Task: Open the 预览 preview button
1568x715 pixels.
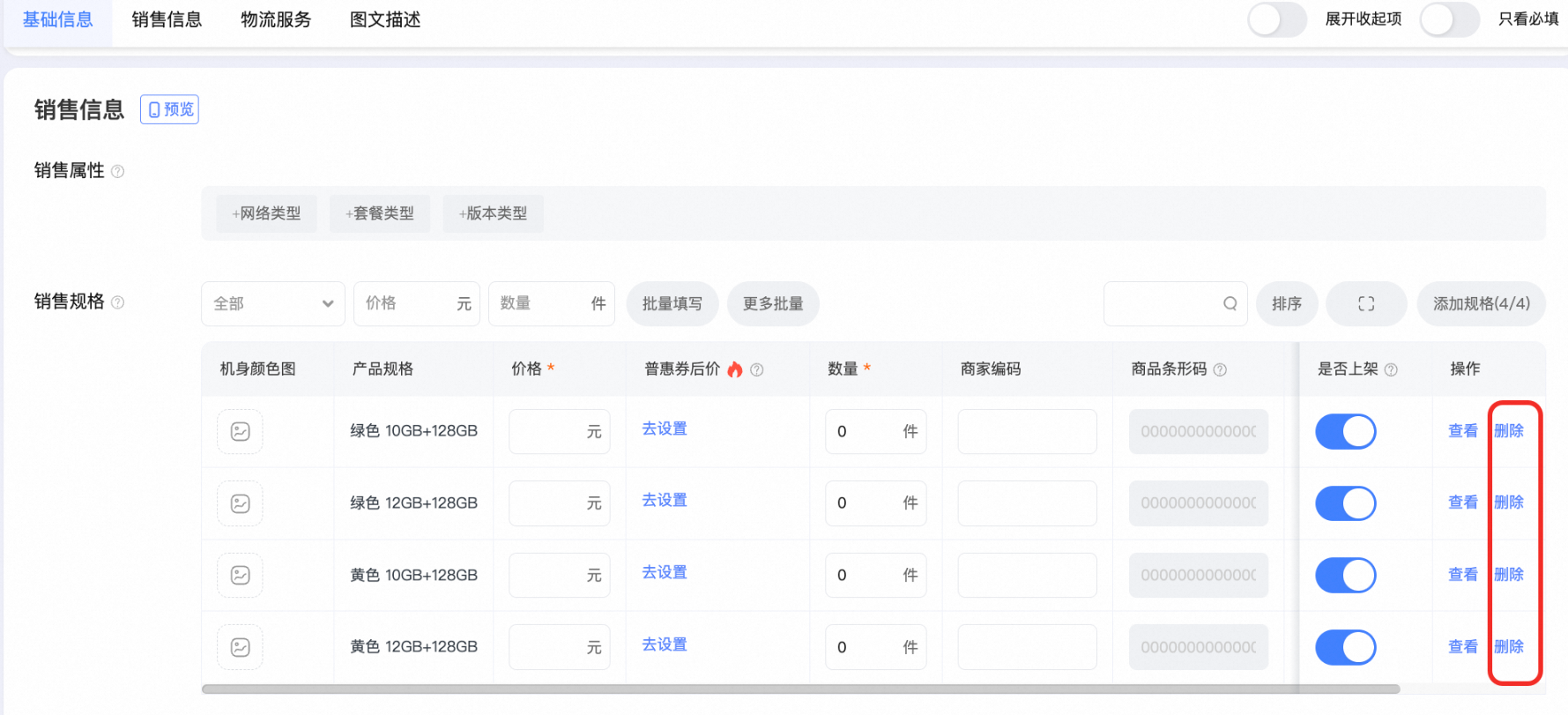Action: (169, 109)
